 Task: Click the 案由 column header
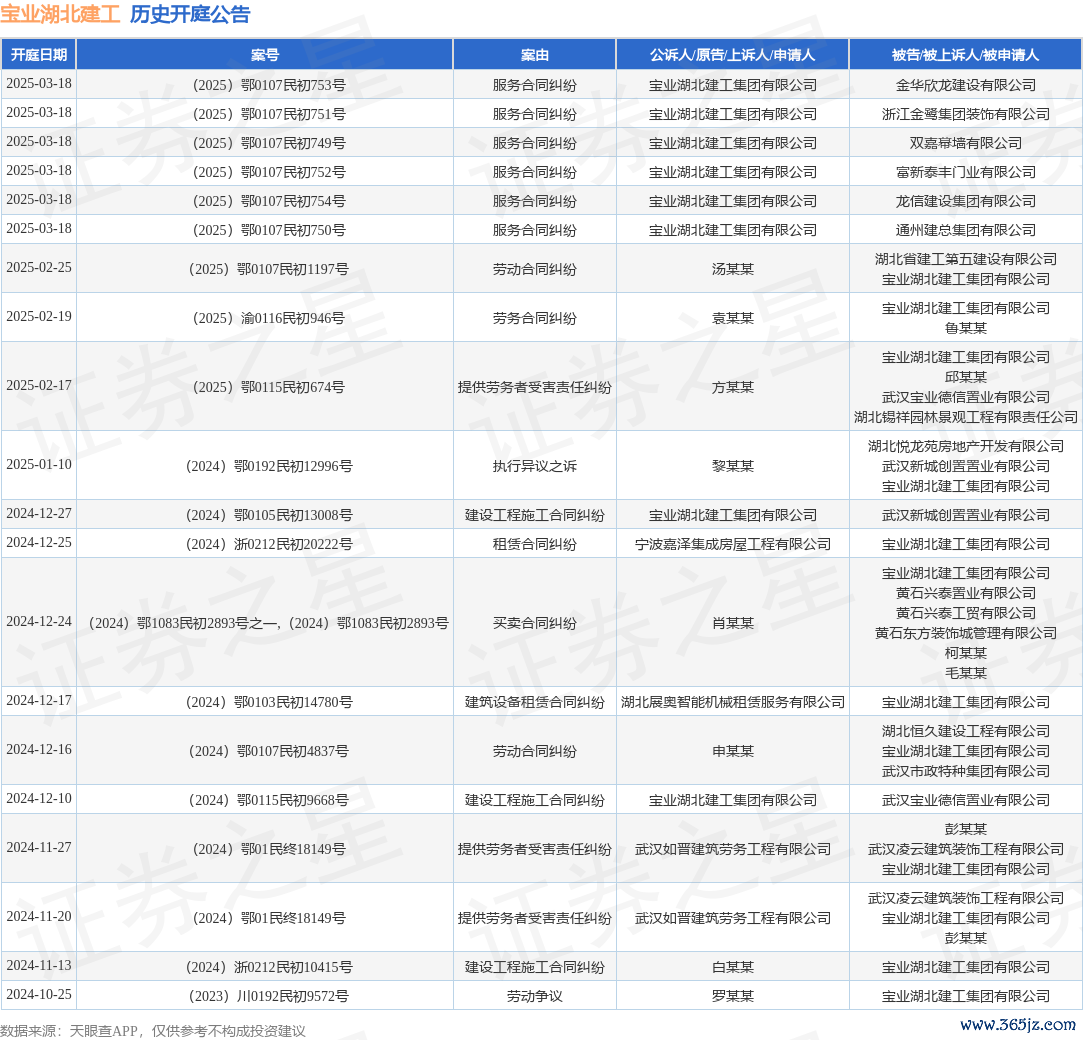click(535, 55)
